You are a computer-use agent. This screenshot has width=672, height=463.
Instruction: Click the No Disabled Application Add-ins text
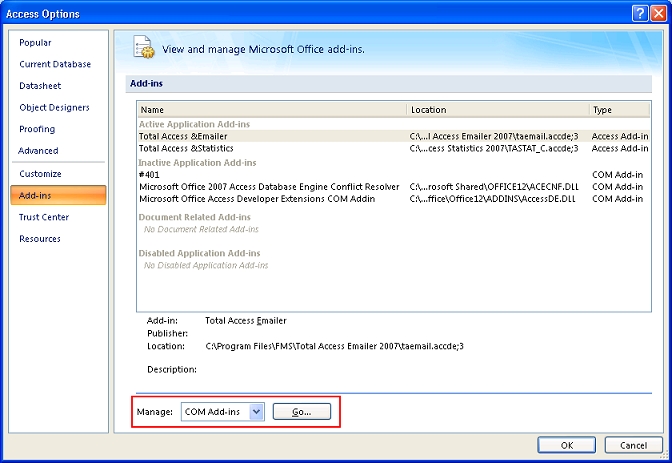[206, 265]
